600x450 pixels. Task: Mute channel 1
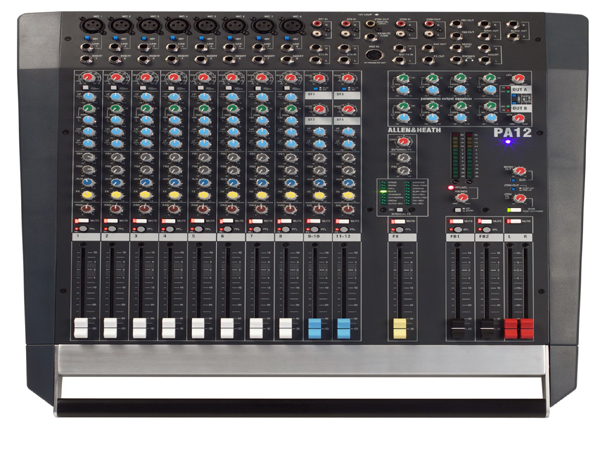[81, 221]
